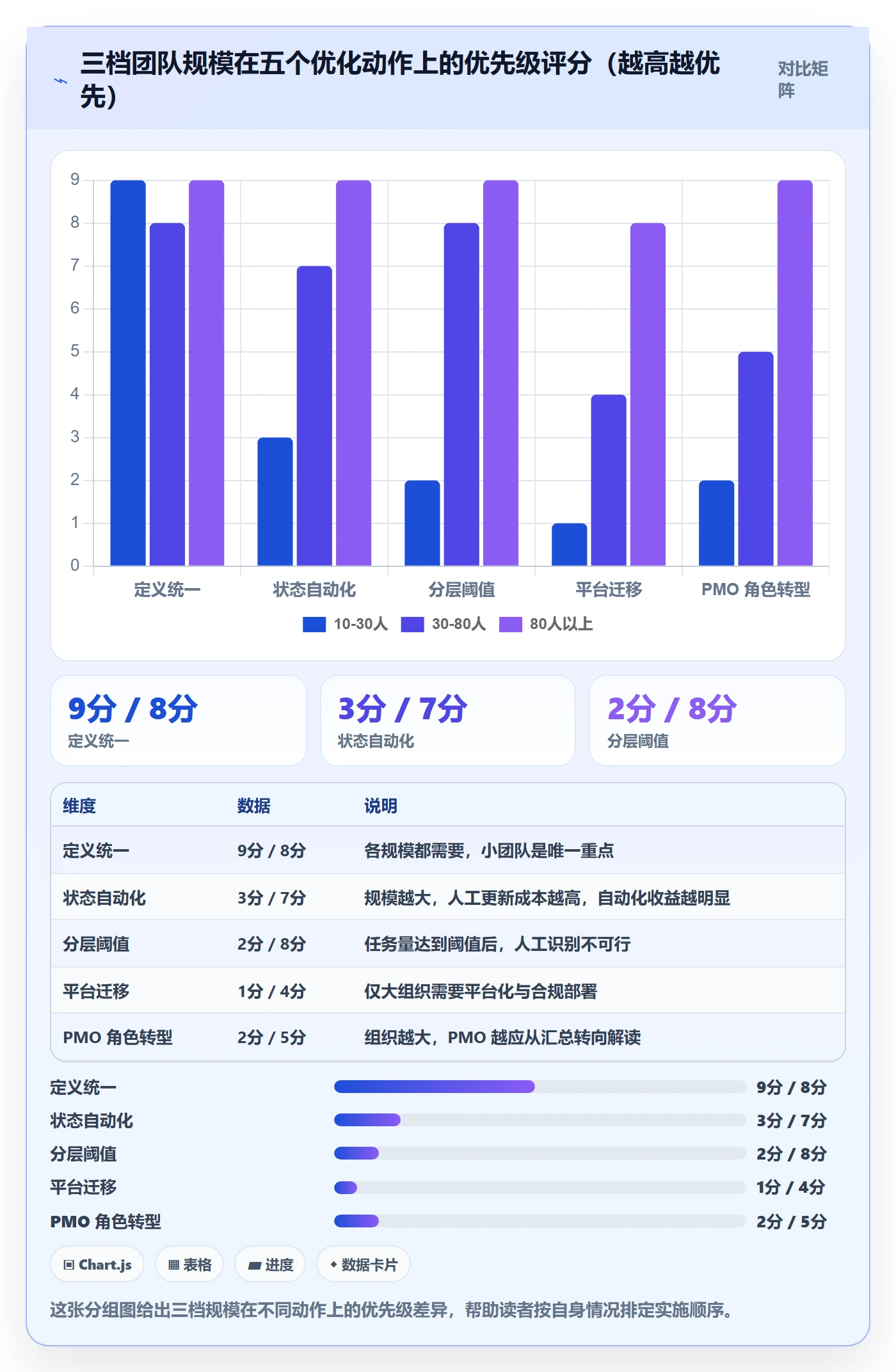Image resolution: width=896 pixels, height=1372 pixels.
Task: Click the 平台迁移 progress bar
Action: click(540, 1188)
